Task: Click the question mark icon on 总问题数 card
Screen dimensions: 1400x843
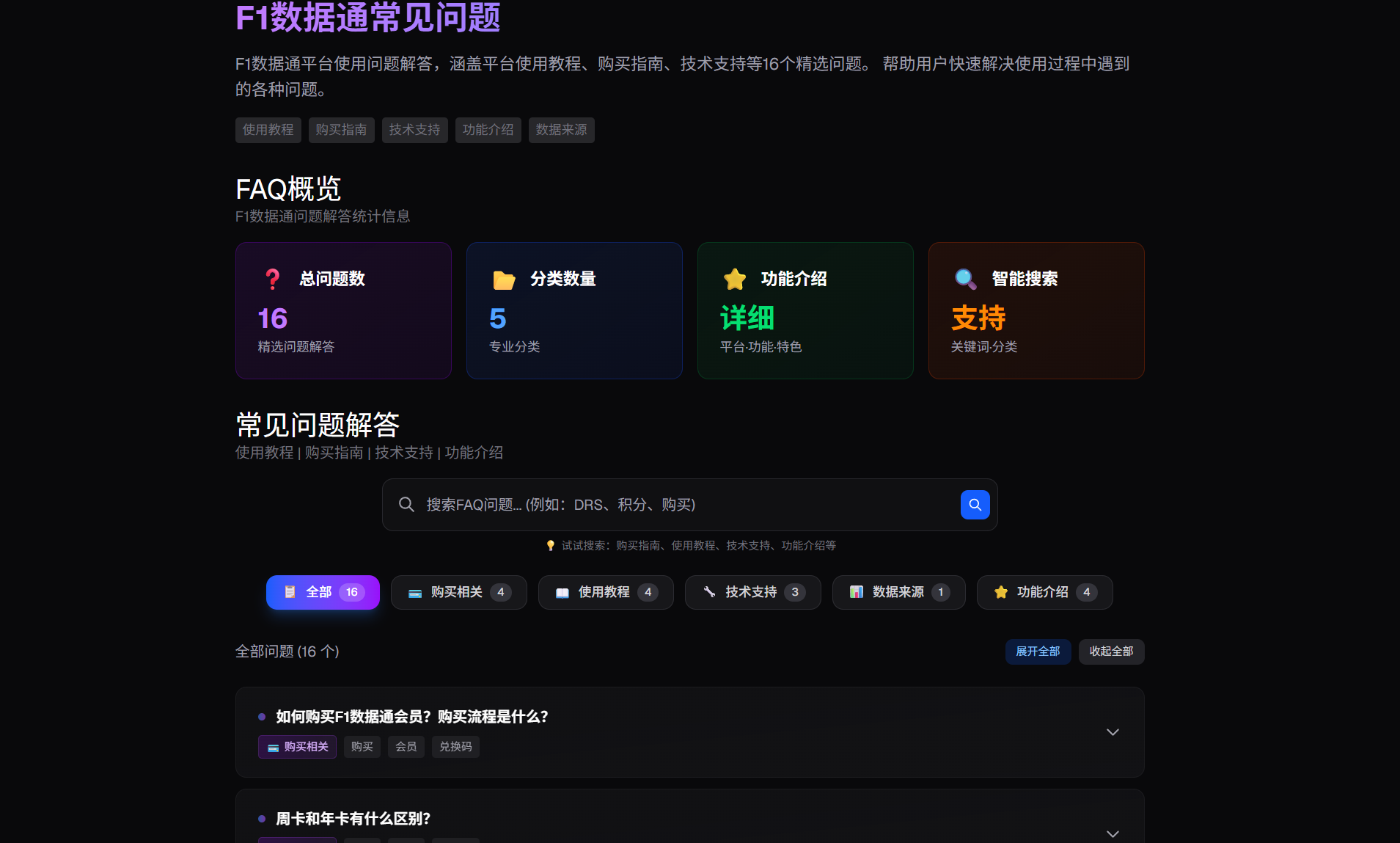Action: pyautogui.click(x=272, y=279)
